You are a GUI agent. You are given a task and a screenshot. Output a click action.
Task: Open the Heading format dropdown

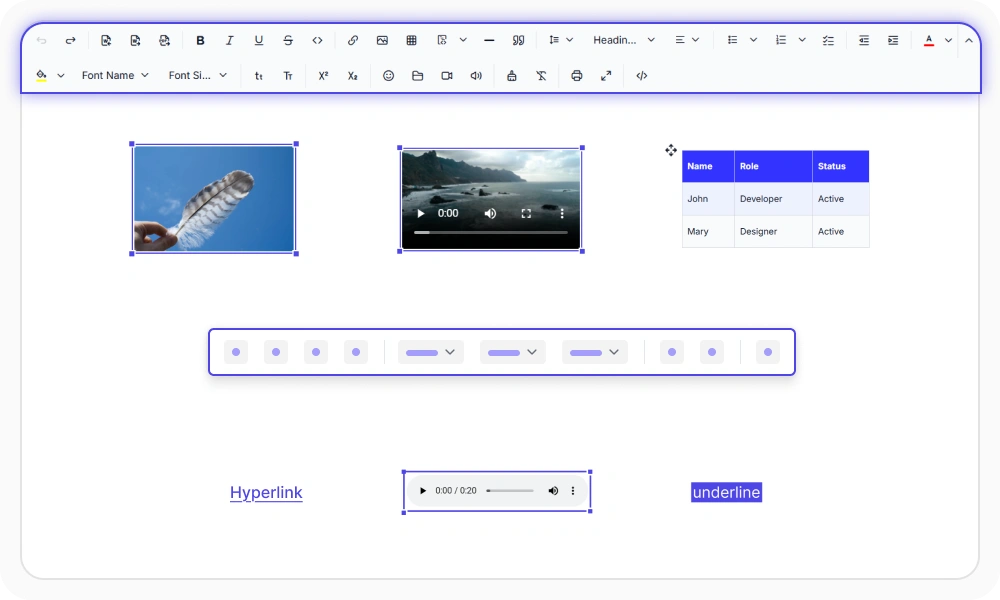tap(624, 40)
